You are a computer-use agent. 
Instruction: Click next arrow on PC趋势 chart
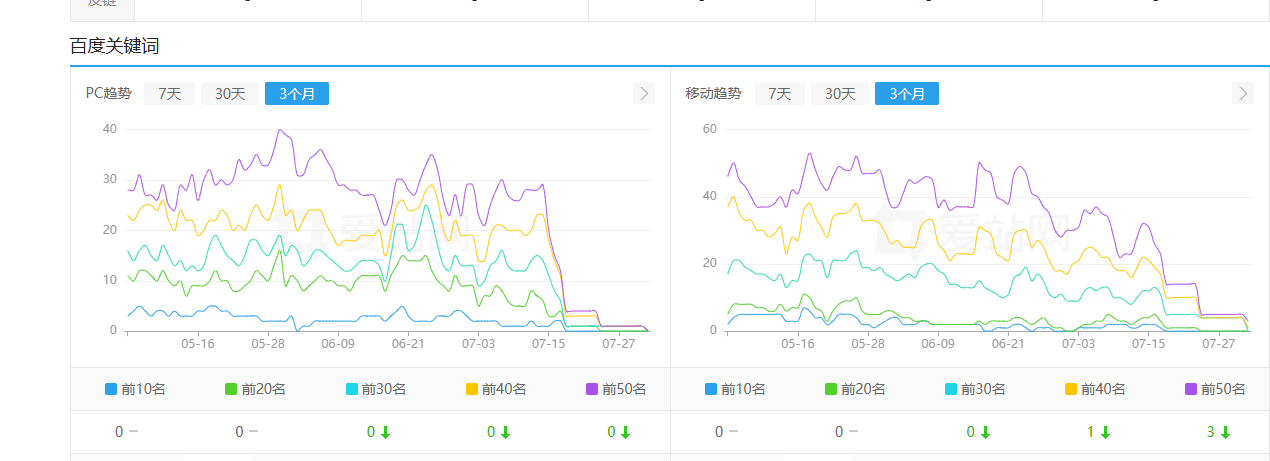[x=644, y=93]
